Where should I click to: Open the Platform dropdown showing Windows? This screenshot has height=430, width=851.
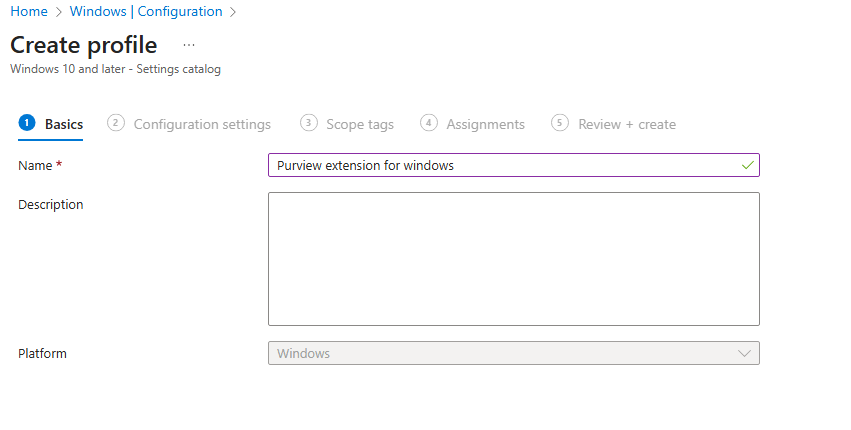[x=513, y=353]
